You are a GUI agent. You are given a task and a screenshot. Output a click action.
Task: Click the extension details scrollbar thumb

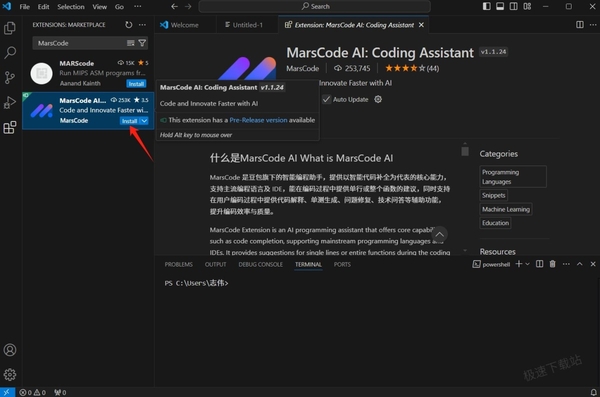(465, 151)
